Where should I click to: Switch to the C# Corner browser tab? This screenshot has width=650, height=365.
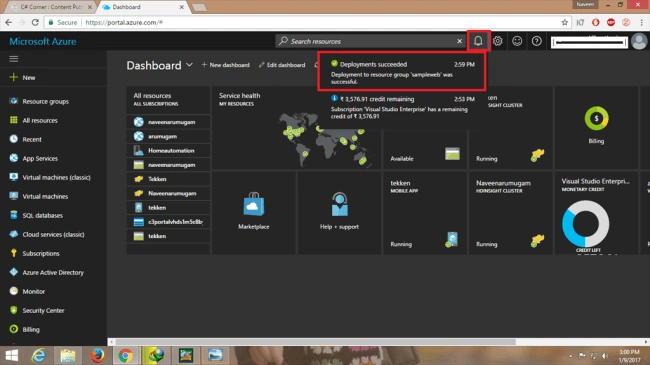(52, 7)
